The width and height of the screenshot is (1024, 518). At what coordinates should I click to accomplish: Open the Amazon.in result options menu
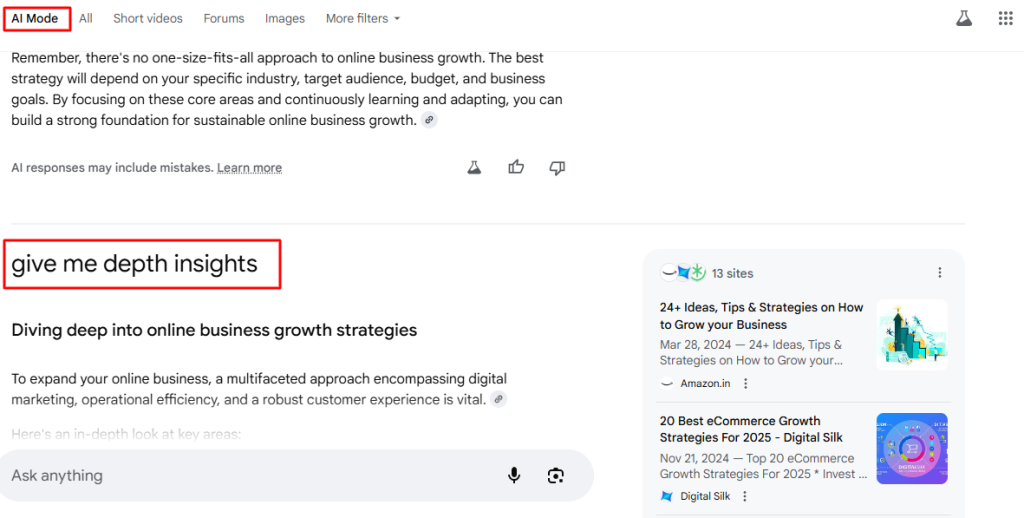tap(746, 383)
